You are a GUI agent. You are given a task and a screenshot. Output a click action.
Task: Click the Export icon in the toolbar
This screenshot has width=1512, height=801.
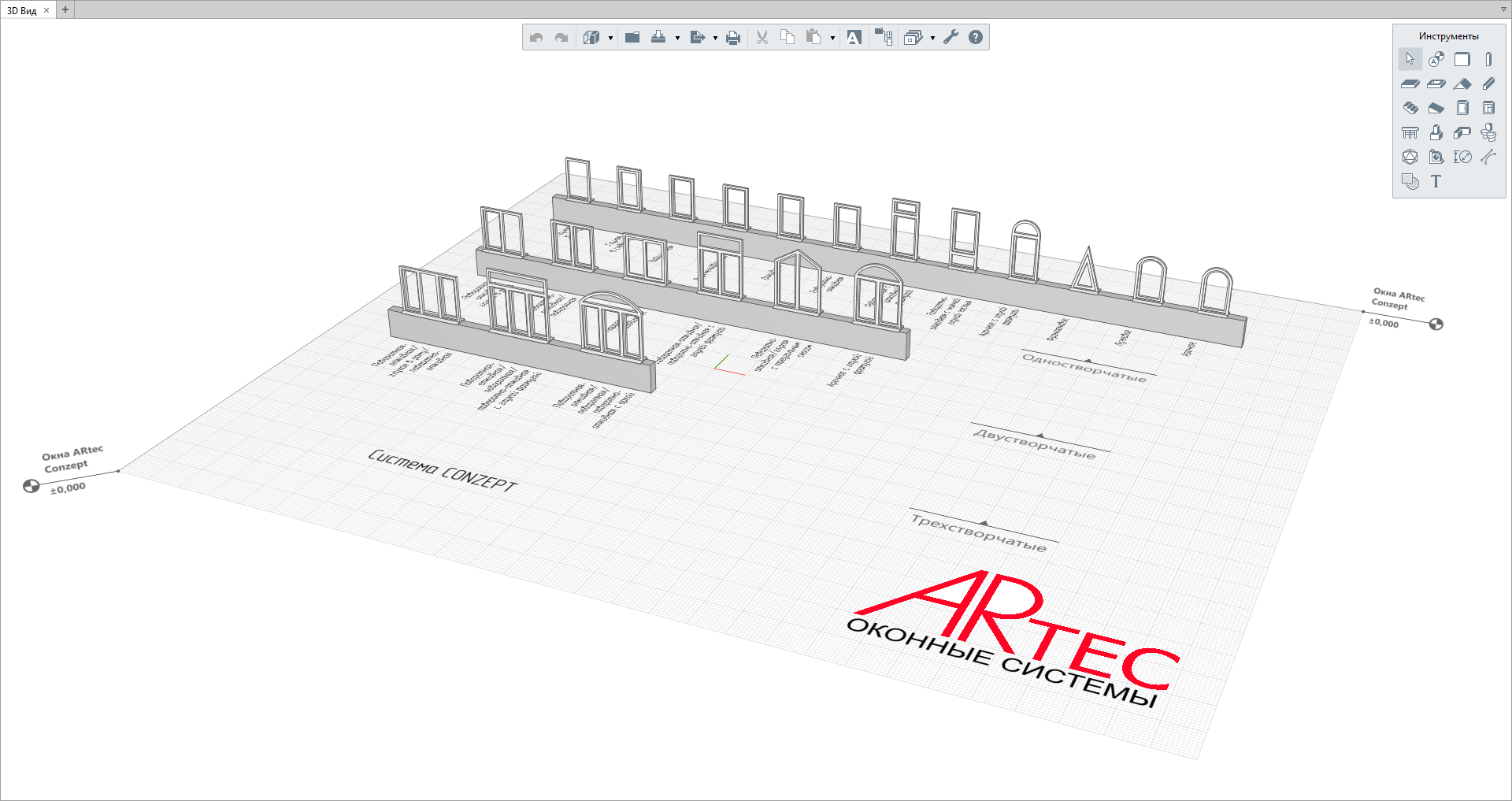pos(697,37)
